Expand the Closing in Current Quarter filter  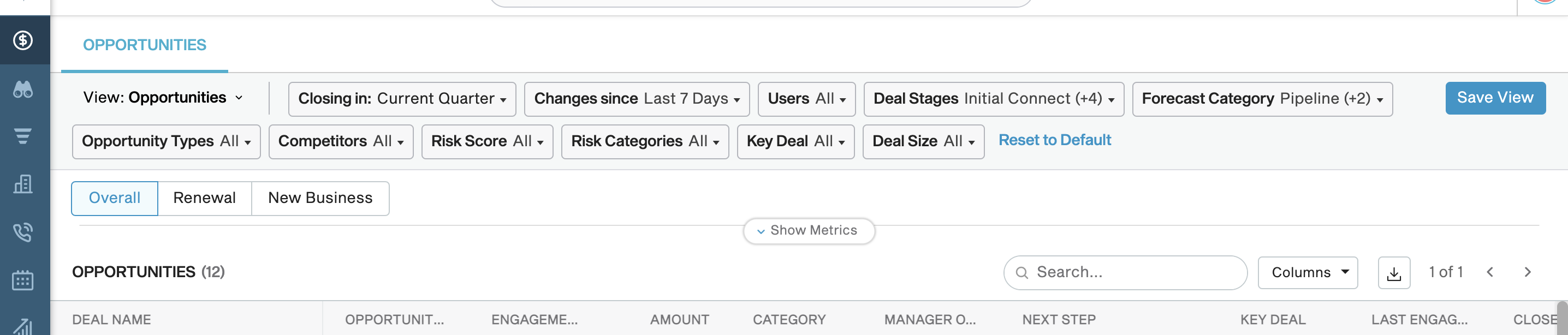402,99
